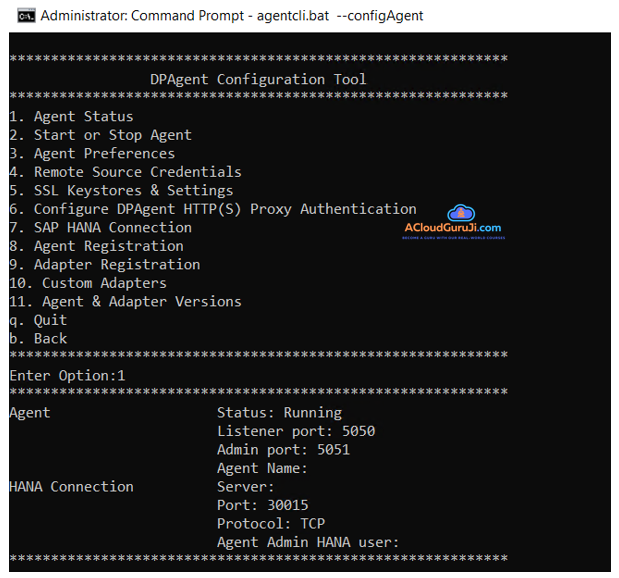Click Agent & Adapter Versions line

pyautogui.click(x=125, y=301)
